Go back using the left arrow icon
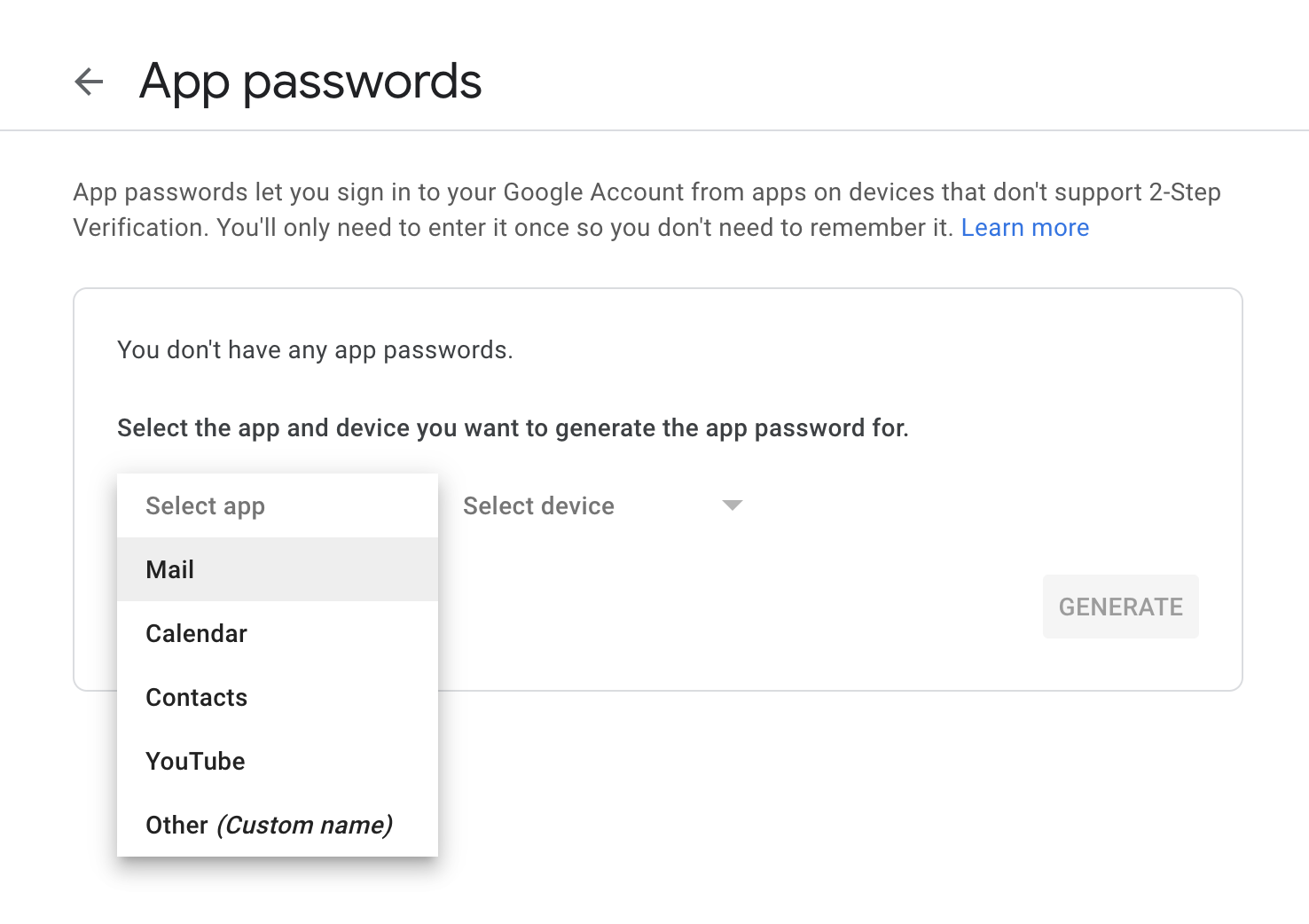The height and width of the screenshot is (924, 1309). (89, 82)
